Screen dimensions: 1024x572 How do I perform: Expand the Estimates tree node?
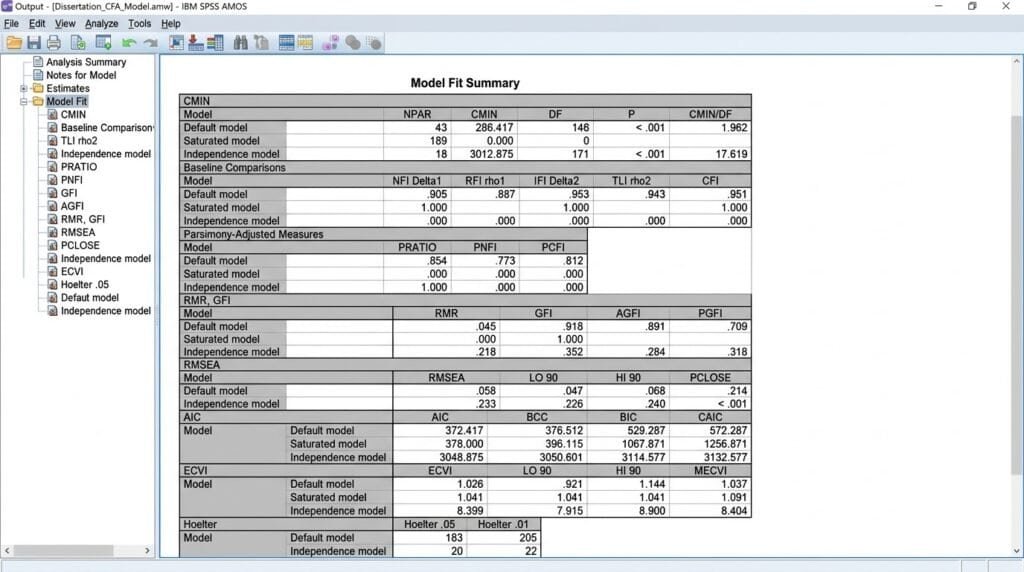(24, 88)
